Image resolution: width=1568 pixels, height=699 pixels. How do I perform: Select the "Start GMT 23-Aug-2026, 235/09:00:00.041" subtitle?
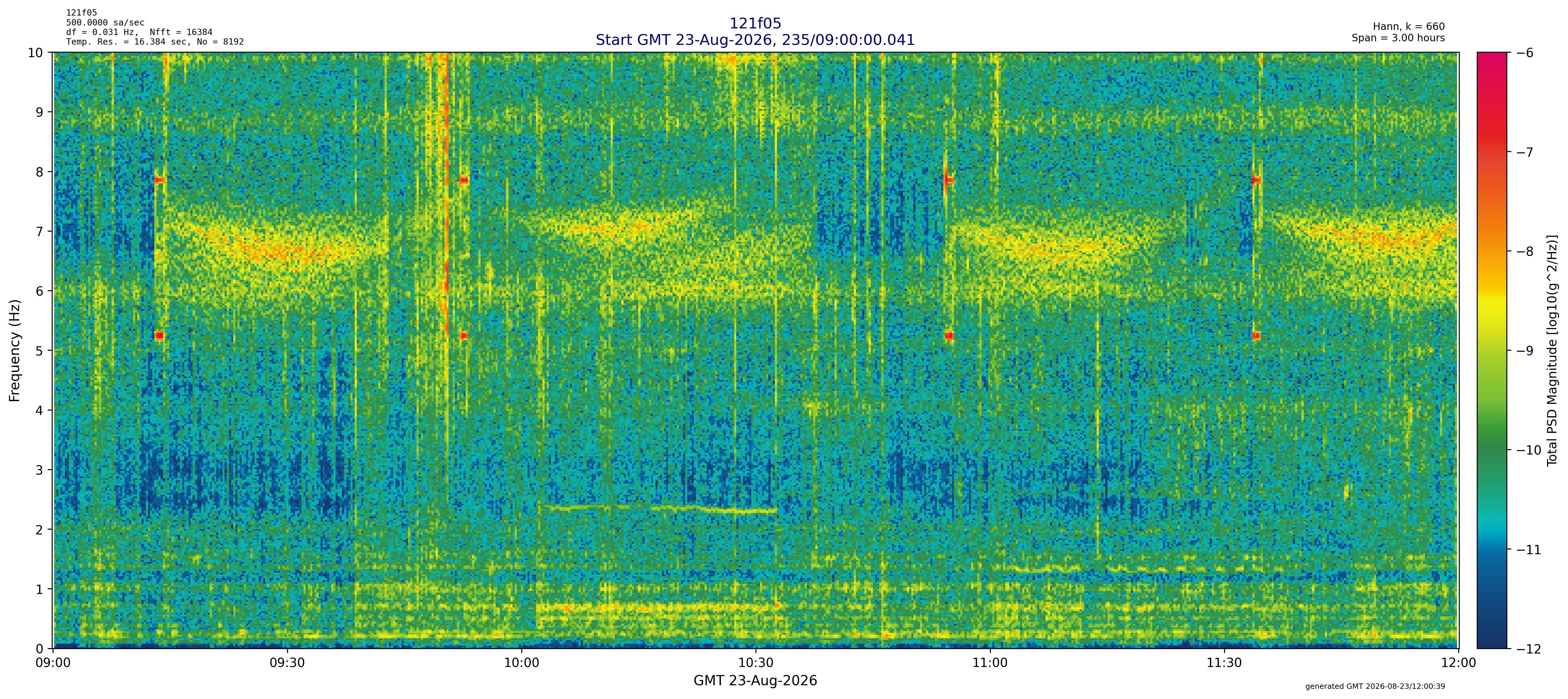click(755, 40)
